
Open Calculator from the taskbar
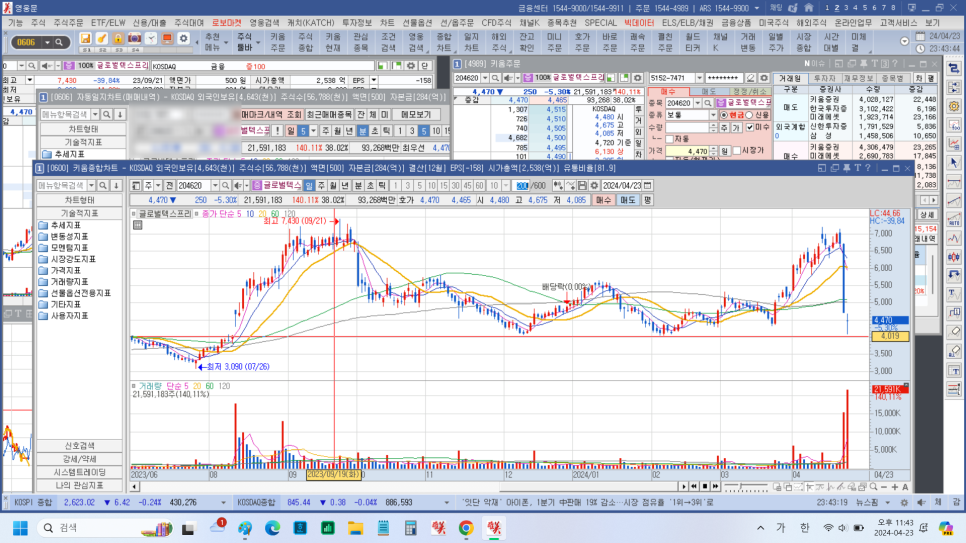point(410,528)
